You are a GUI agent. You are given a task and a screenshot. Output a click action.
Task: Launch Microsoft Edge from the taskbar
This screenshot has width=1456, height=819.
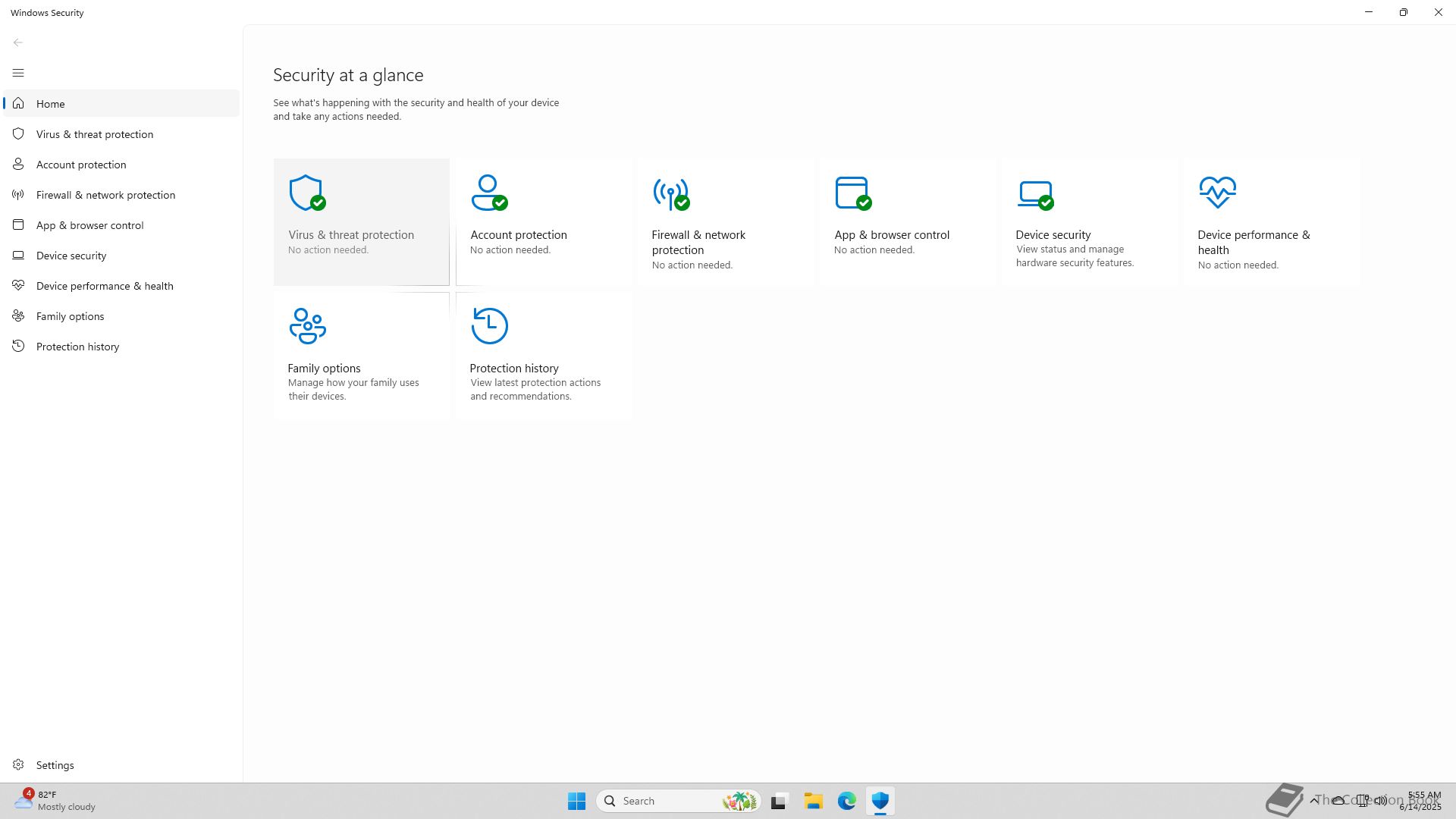point(846,801)
